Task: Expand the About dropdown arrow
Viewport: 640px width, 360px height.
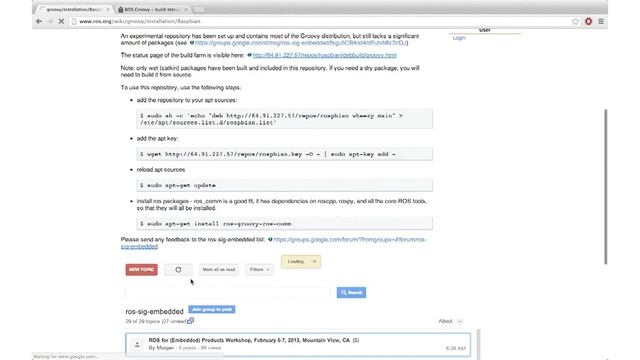Action: pos(460,321)
